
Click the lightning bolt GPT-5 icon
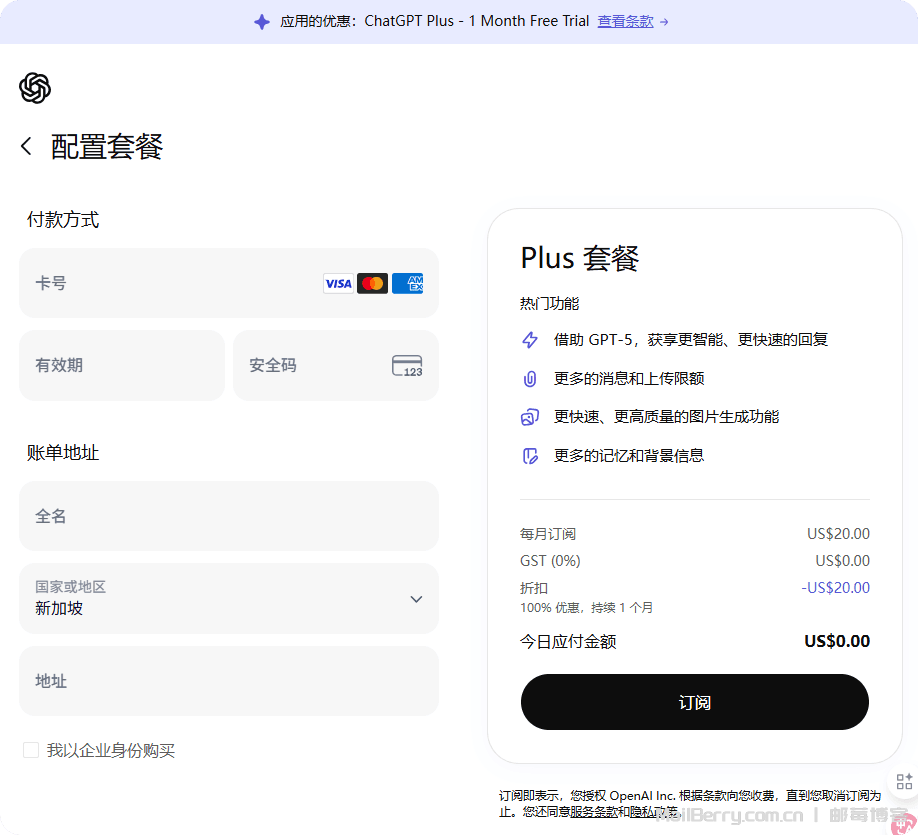click(x=530, y=340)
